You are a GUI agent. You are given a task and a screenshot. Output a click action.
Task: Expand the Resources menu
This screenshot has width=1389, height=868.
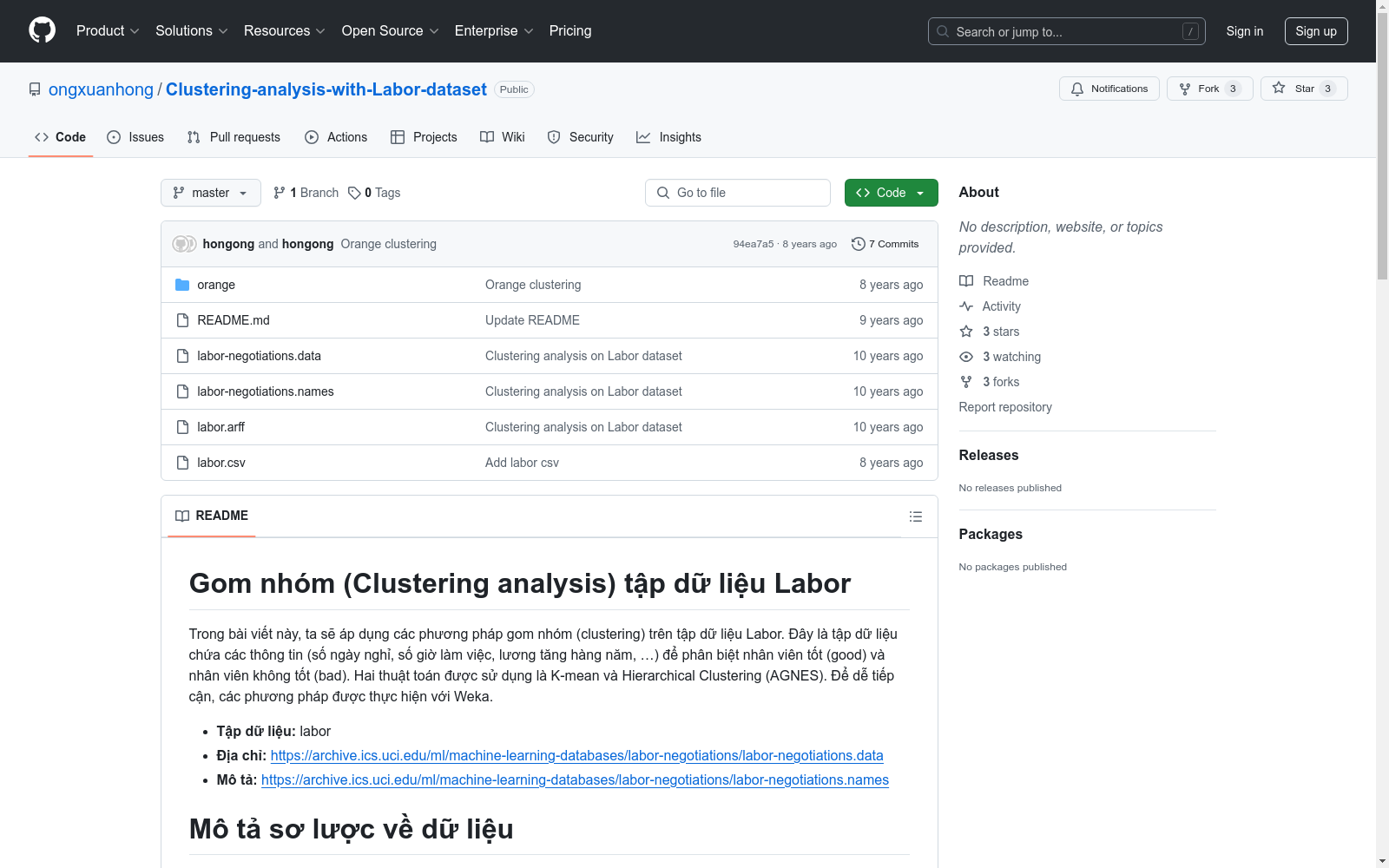click(285, 31)
